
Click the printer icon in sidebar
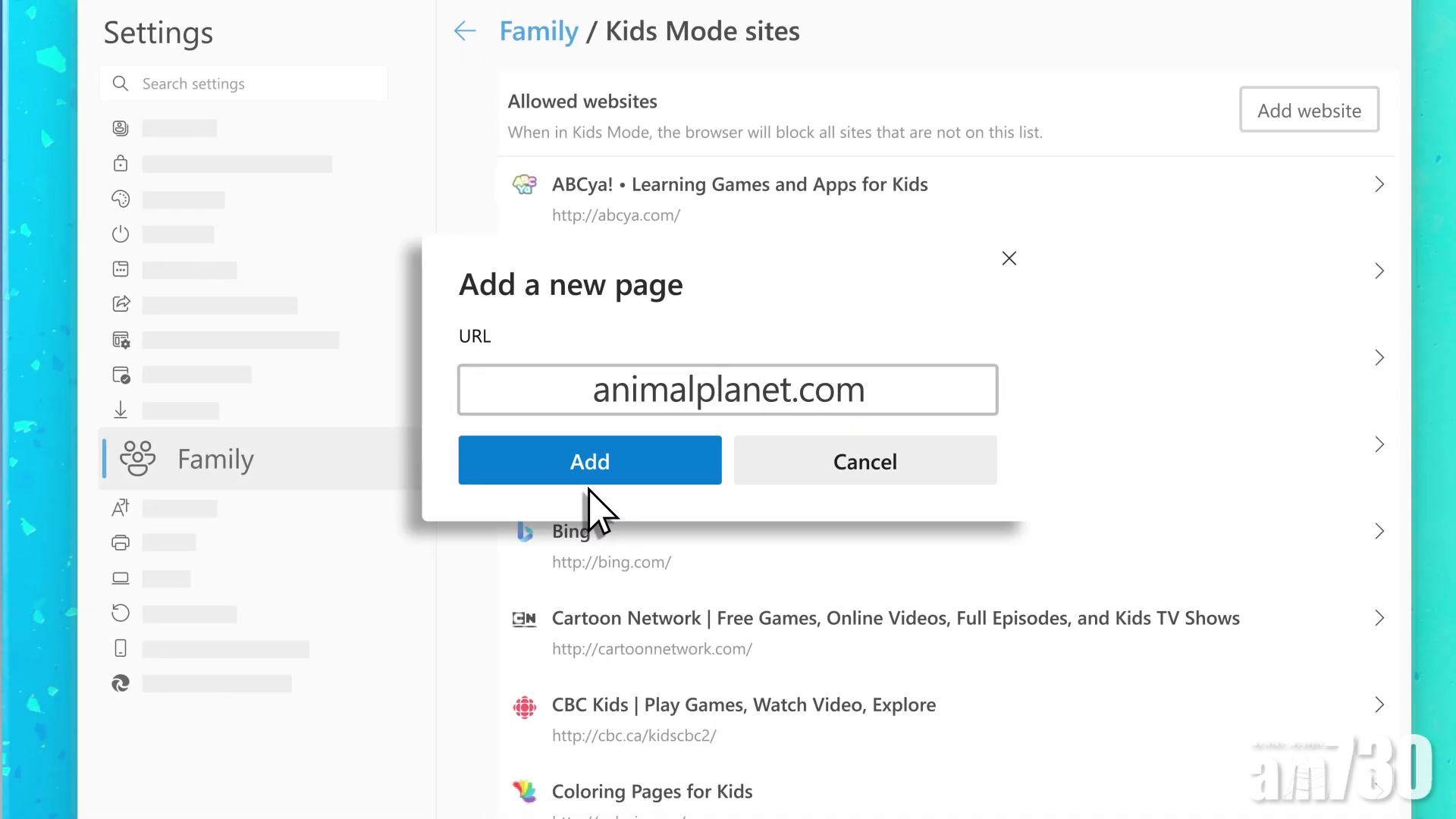coord(121,543)
